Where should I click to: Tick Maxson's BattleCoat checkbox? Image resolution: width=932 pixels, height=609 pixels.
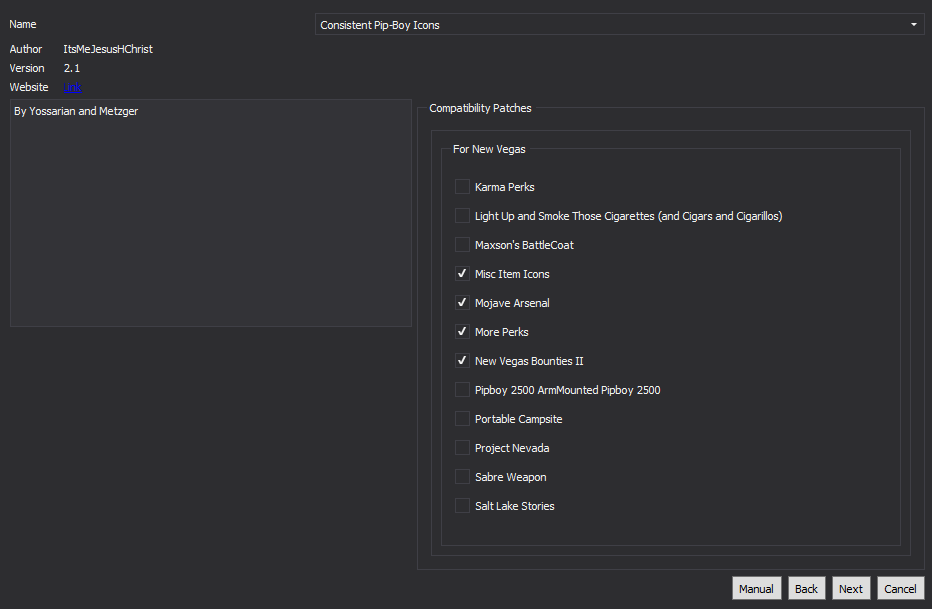point(462,245)
